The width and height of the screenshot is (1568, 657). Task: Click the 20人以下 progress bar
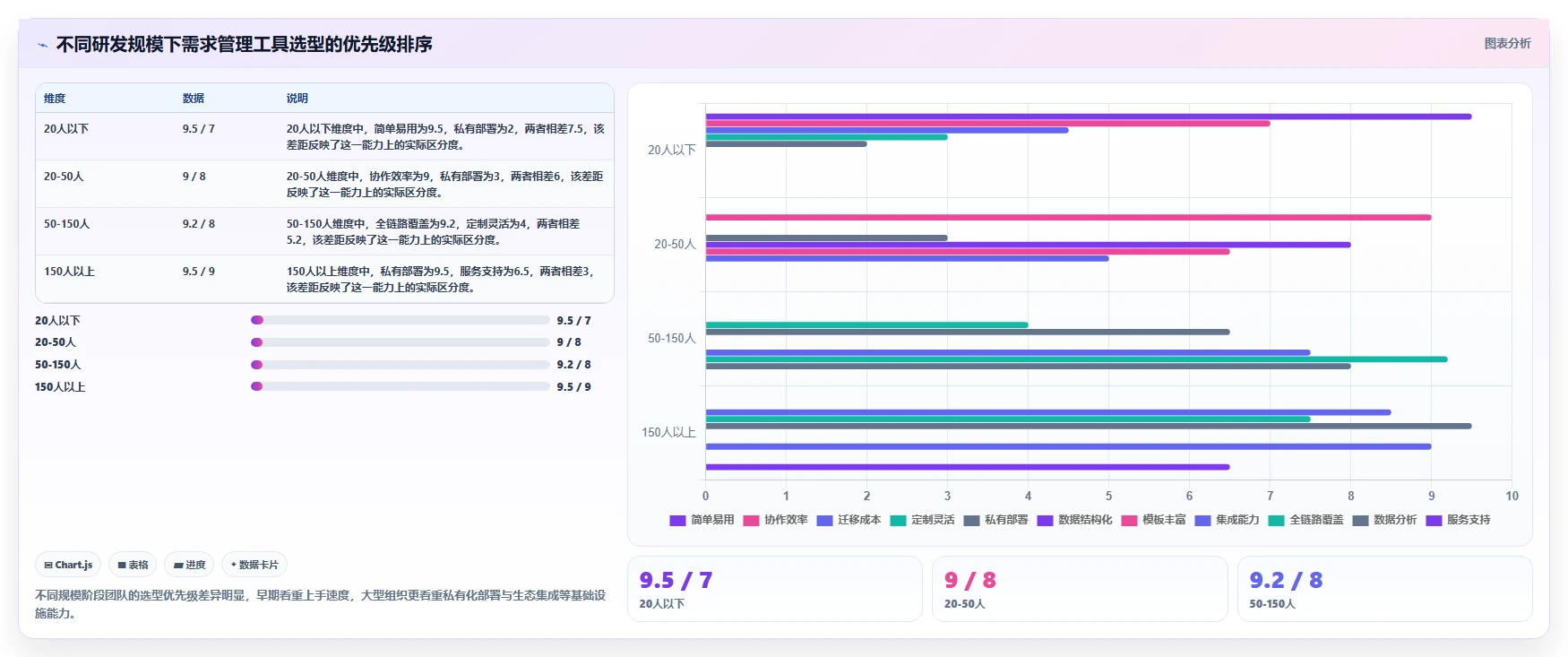click(x=400, y=320)
